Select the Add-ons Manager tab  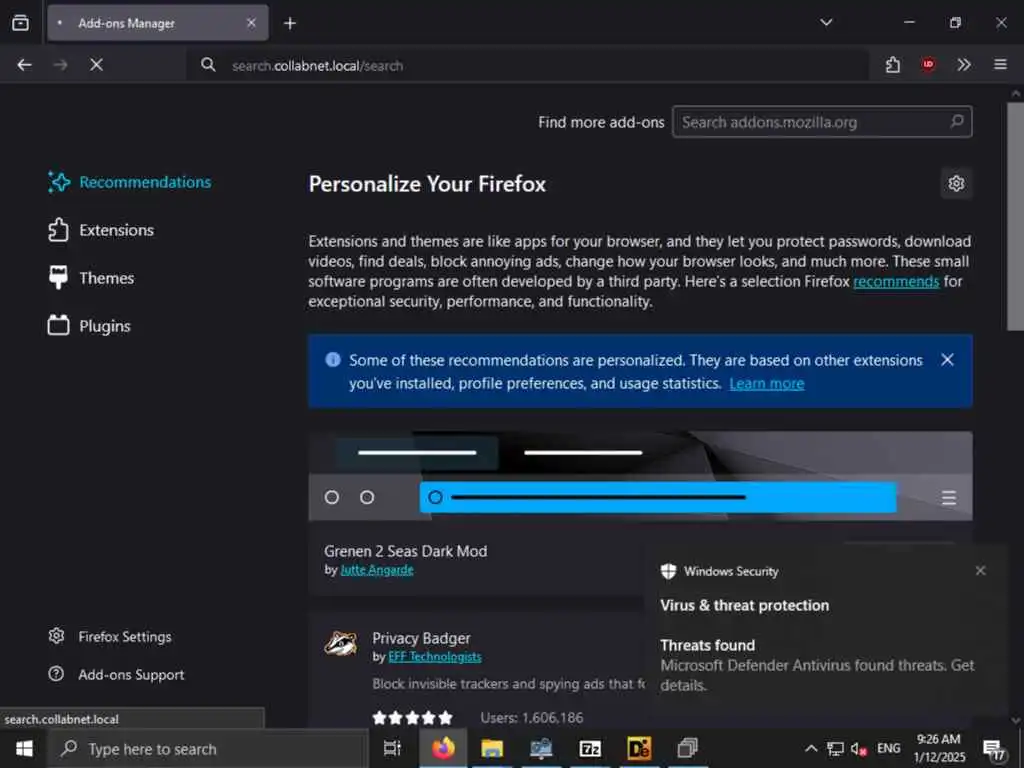[x=157, y=23]
